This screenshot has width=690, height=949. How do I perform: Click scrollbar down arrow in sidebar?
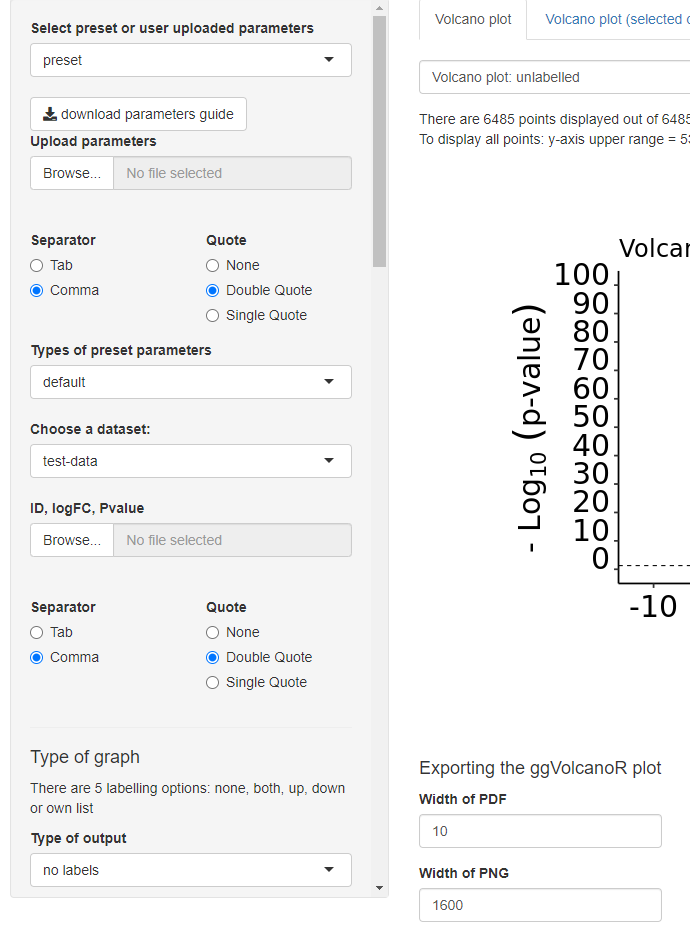pos(380,888)
